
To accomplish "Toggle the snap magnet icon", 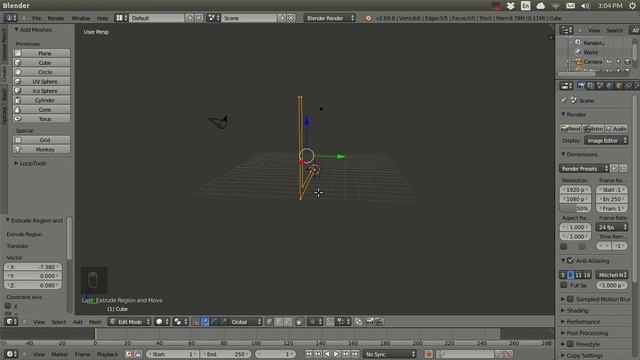I will [330, 322].
